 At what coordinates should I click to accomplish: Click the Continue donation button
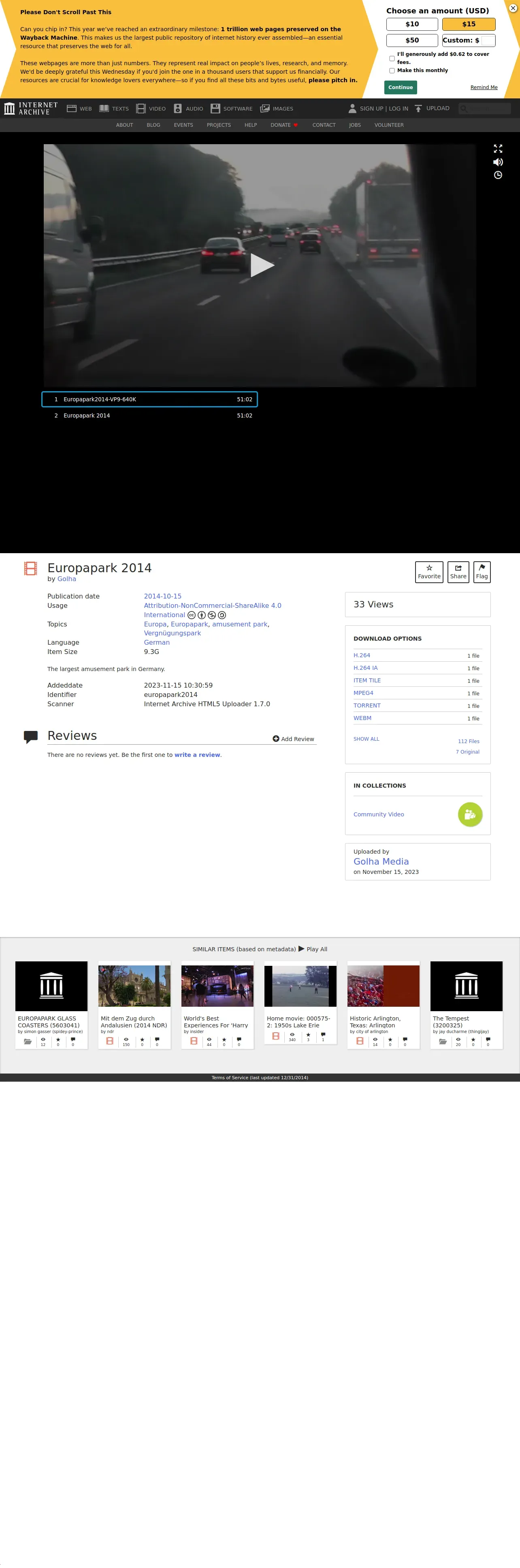[x=401, y=87]
